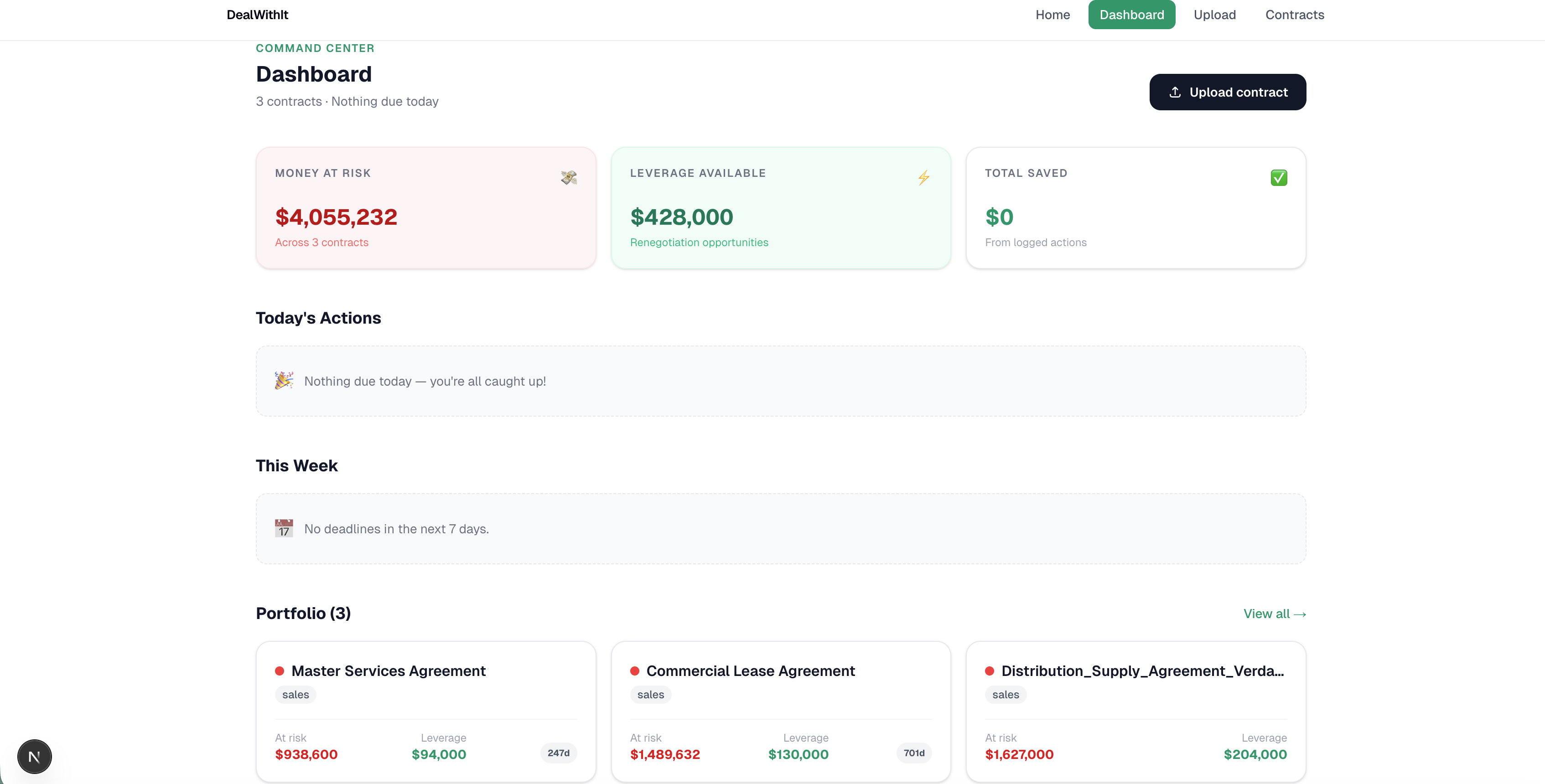Click the lightning bolt icon on Leverage card
1545x784 pixels.
(x=923, y=177)
